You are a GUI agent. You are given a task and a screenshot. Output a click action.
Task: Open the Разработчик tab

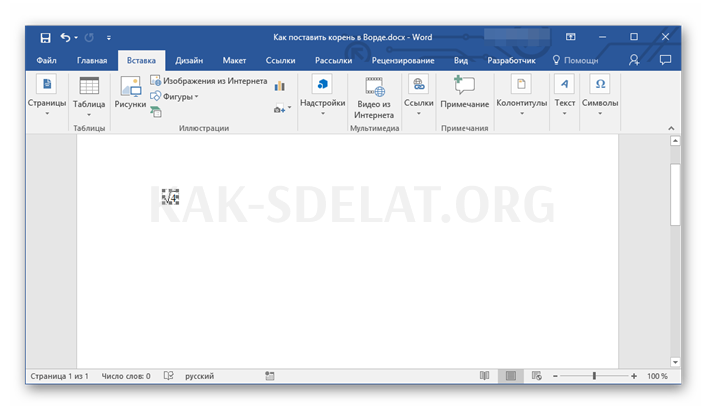point(511,60)
